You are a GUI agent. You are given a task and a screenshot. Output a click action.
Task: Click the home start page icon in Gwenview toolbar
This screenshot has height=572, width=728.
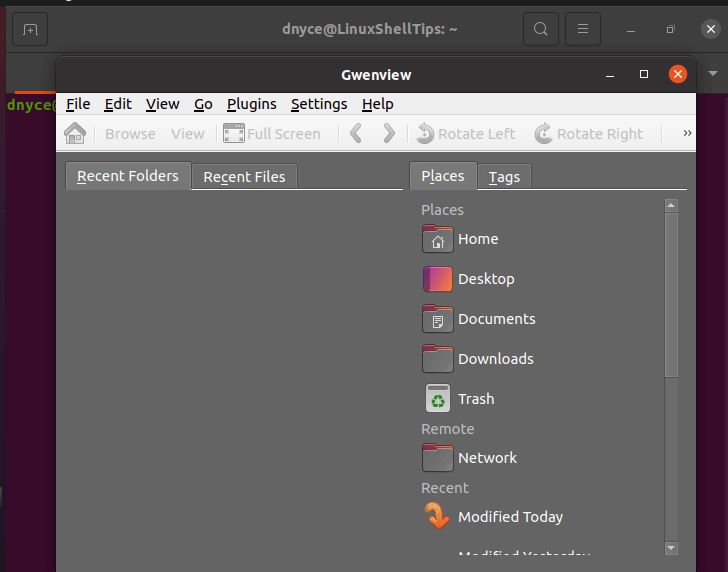click(x=75, y=134)
